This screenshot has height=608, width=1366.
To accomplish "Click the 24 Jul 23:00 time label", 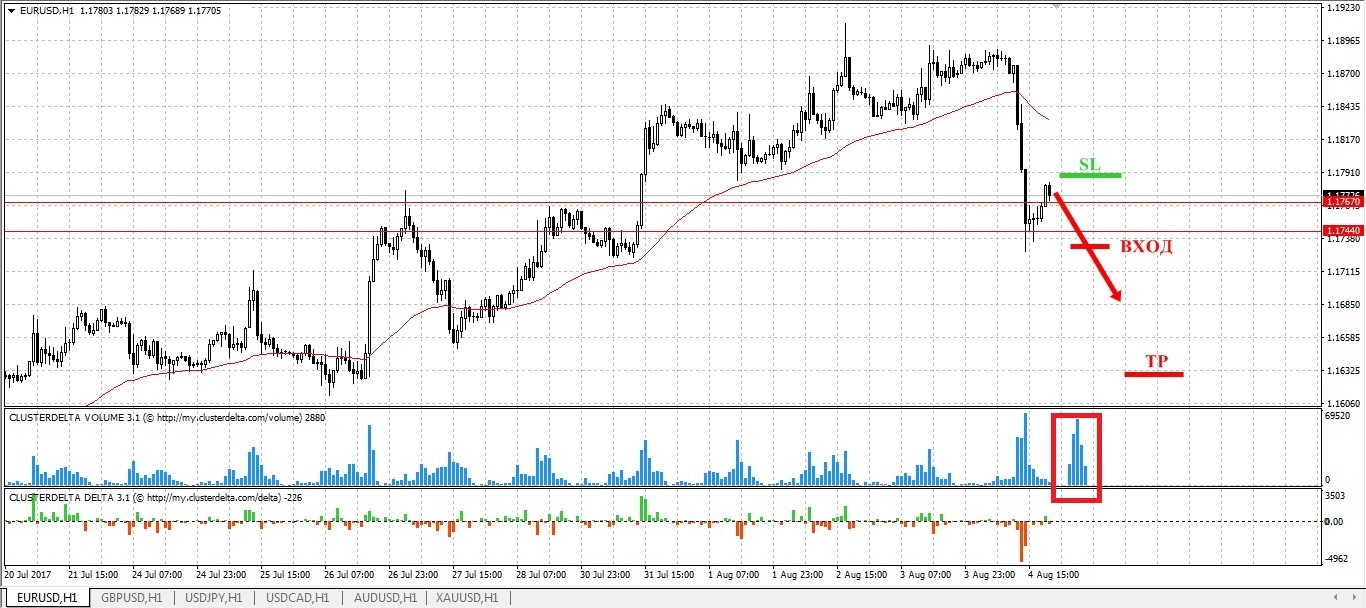I will 221,575.
